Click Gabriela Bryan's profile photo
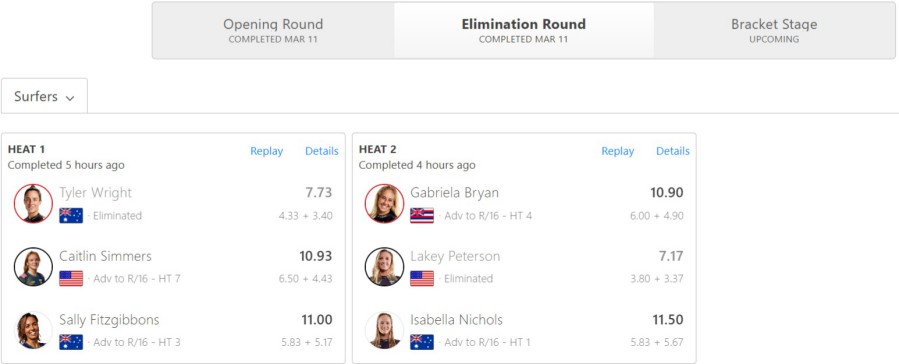This screenshot has width=899, height=364. click(x=384, y=203)
